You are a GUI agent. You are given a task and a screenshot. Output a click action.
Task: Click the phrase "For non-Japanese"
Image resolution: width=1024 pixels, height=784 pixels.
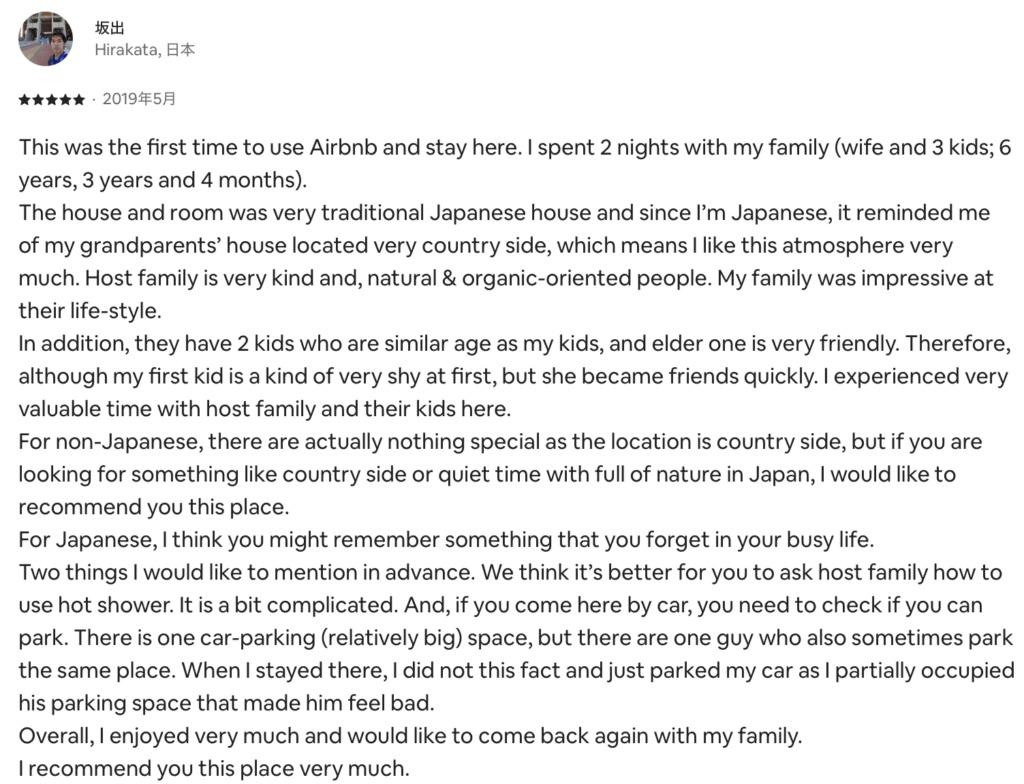click(100, 441)
